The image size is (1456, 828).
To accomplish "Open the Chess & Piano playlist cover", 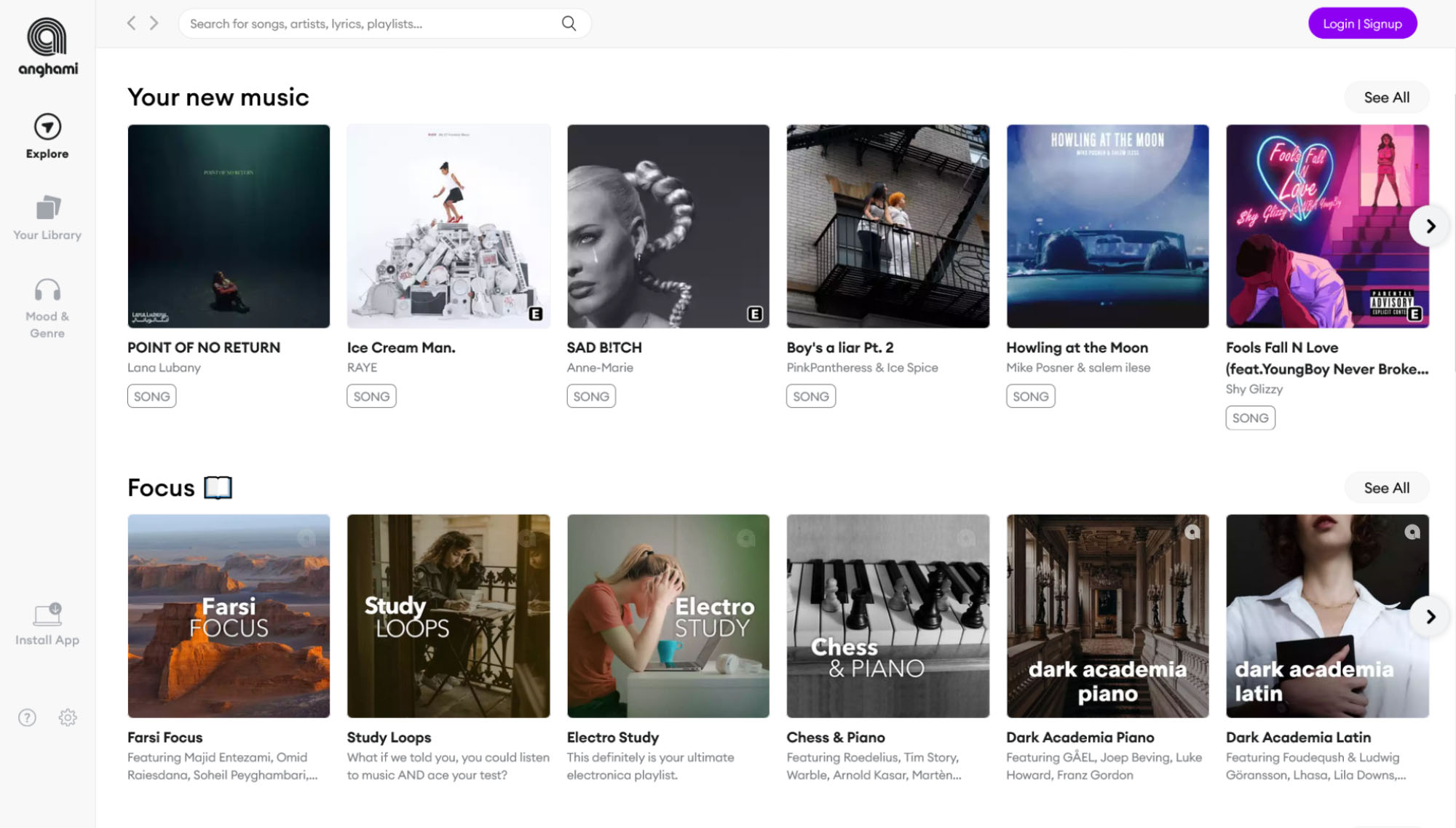I will coord(887,616).
